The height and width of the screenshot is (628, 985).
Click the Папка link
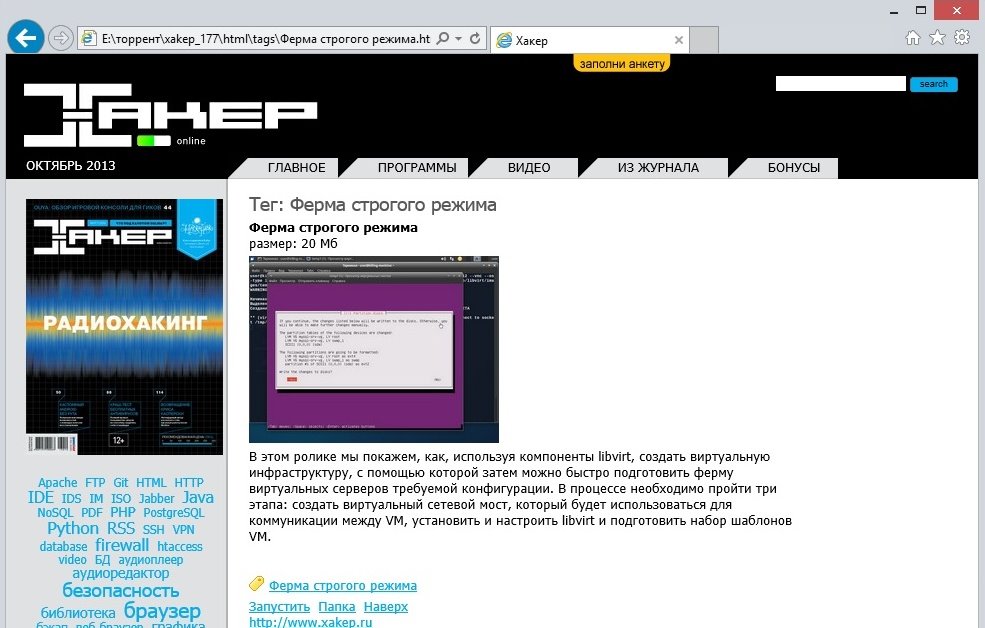337,607
